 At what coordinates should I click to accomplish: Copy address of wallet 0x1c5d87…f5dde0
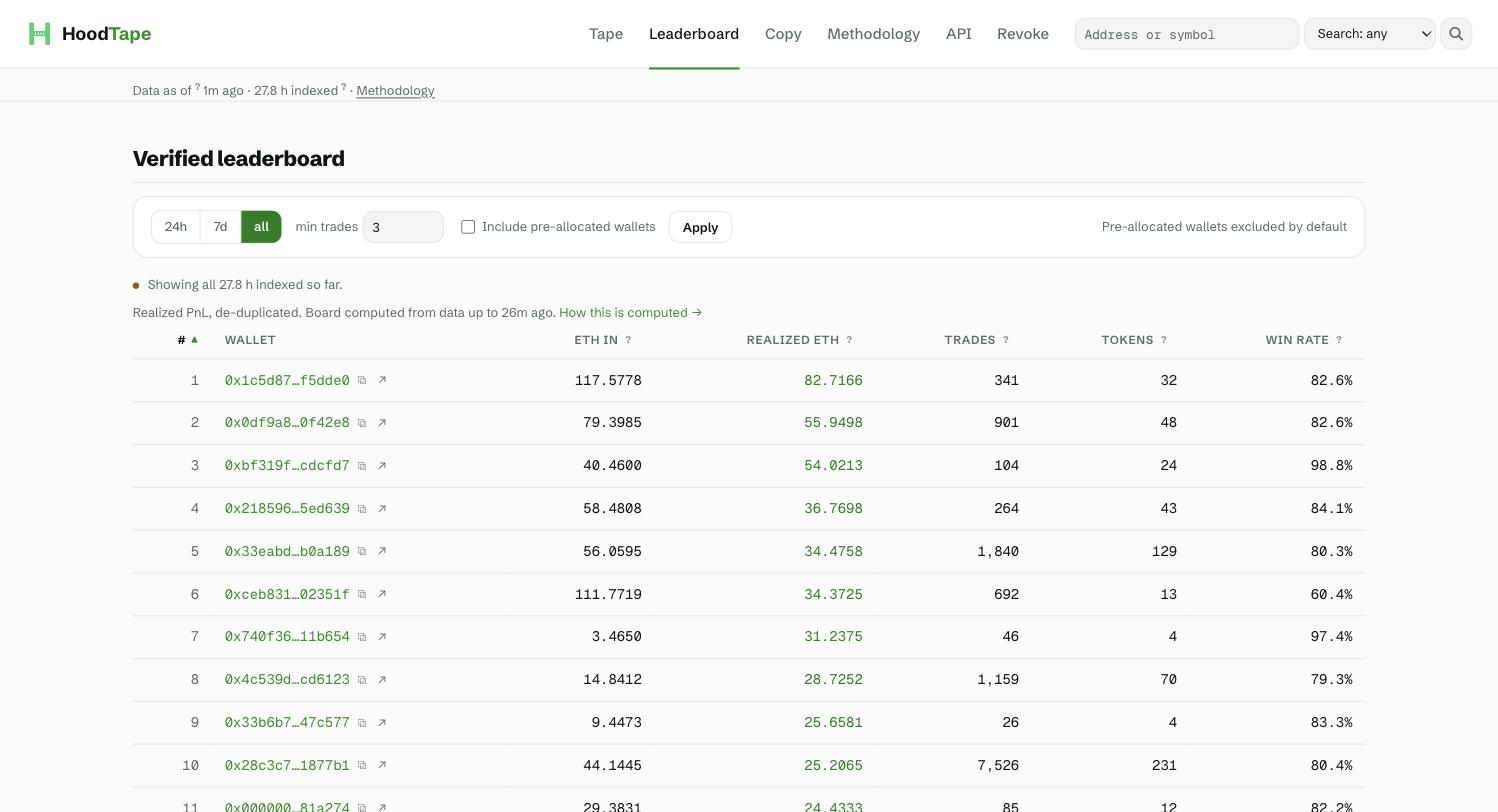point(362,380)
